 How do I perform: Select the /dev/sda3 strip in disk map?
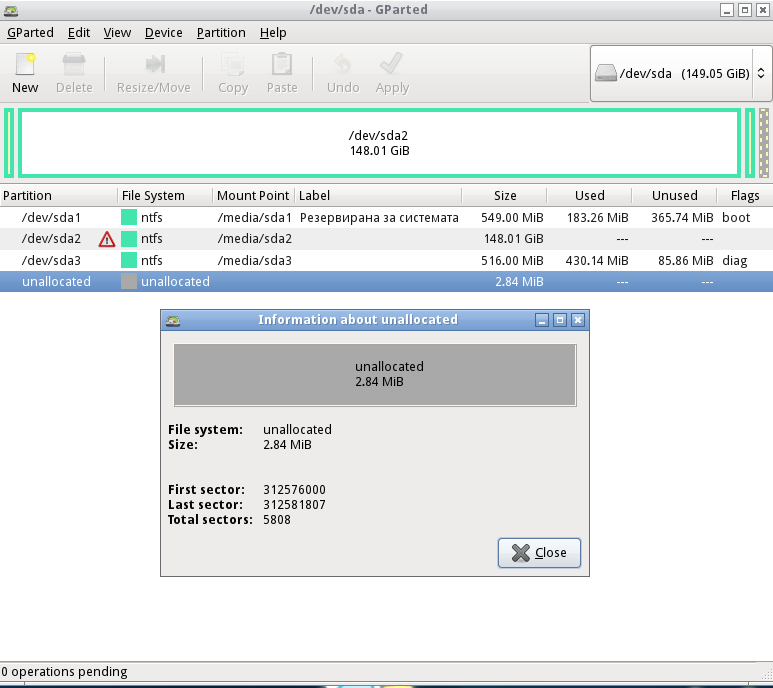point(750,143)
